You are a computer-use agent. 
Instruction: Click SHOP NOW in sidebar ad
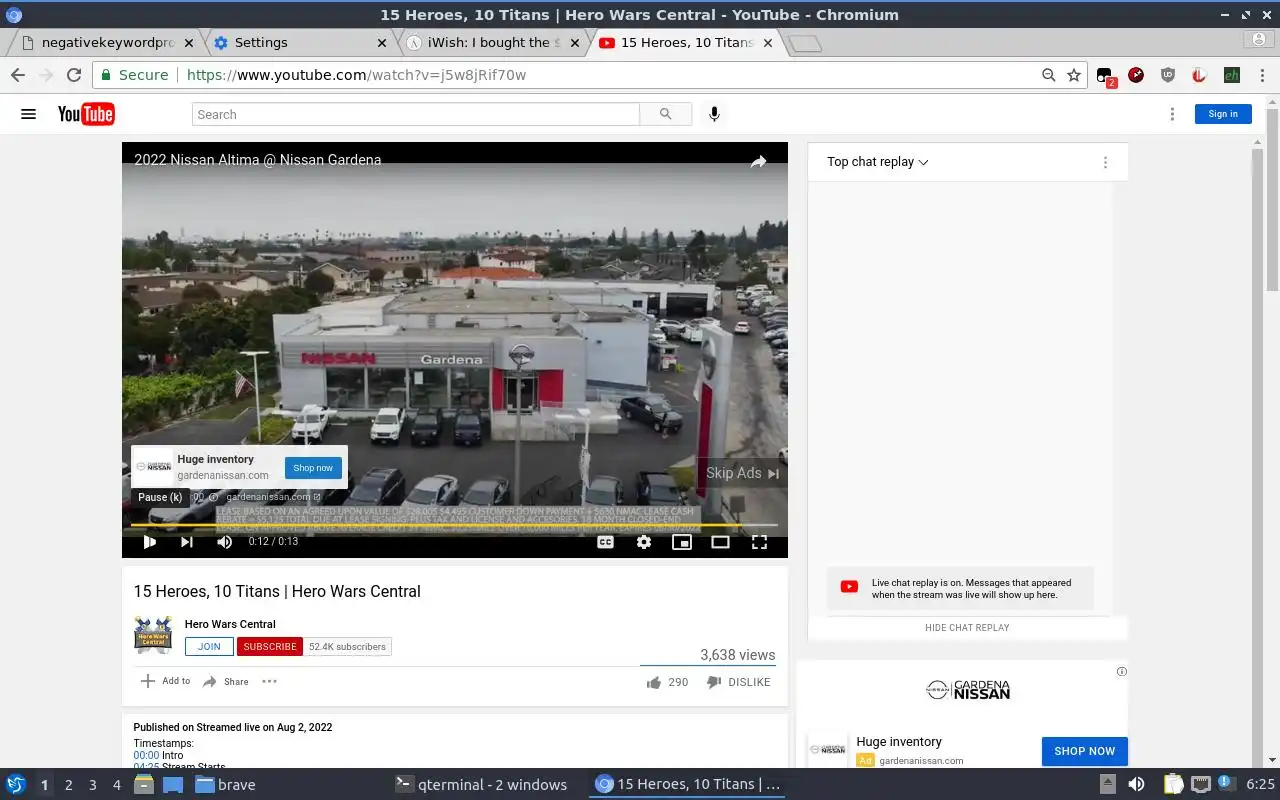1084,751
